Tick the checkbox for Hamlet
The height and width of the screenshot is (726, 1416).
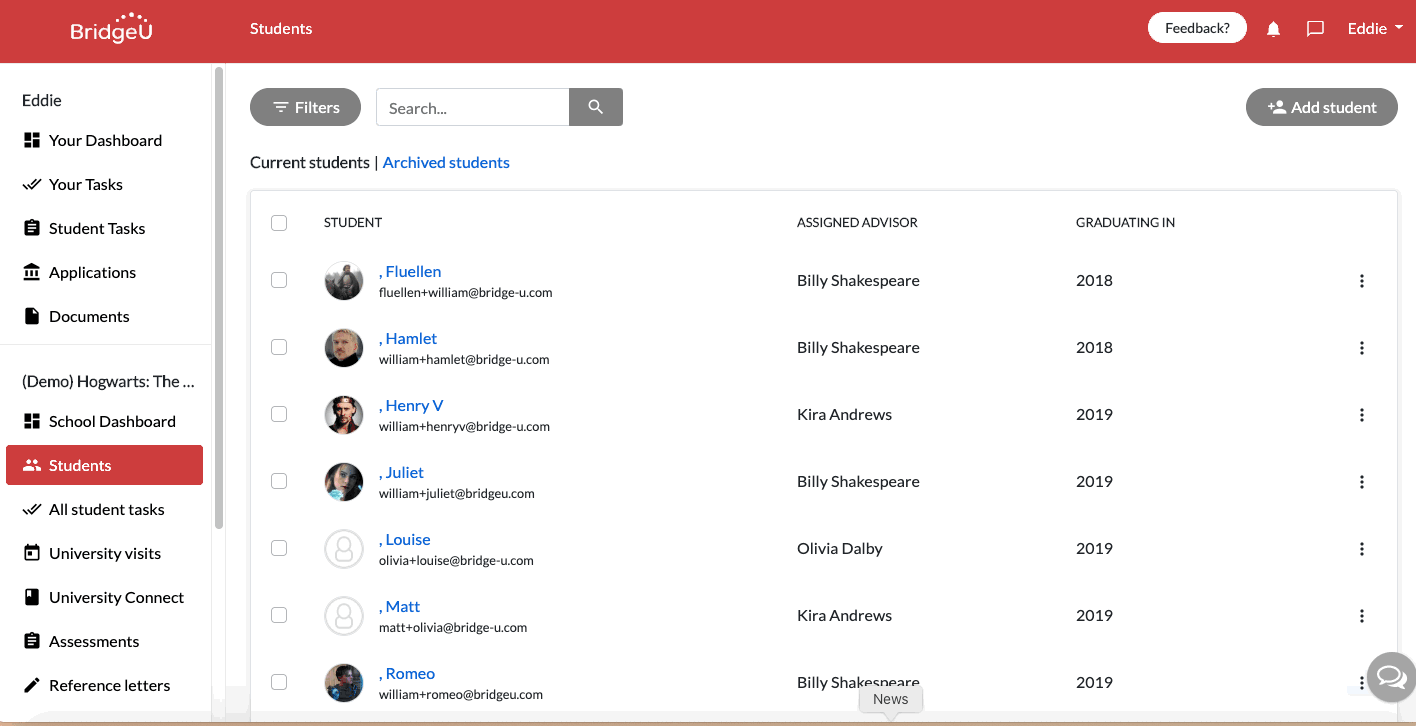click(279, 347)
